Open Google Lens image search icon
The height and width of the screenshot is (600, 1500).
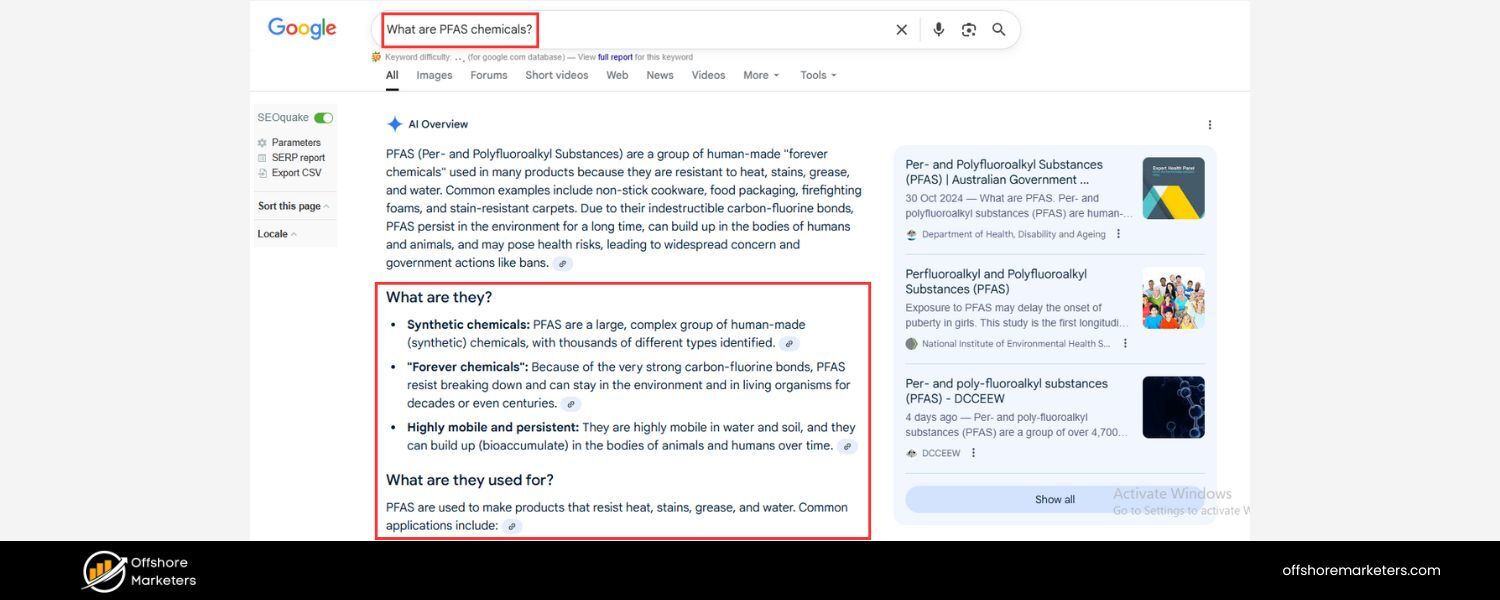click(x=968, y=29)
